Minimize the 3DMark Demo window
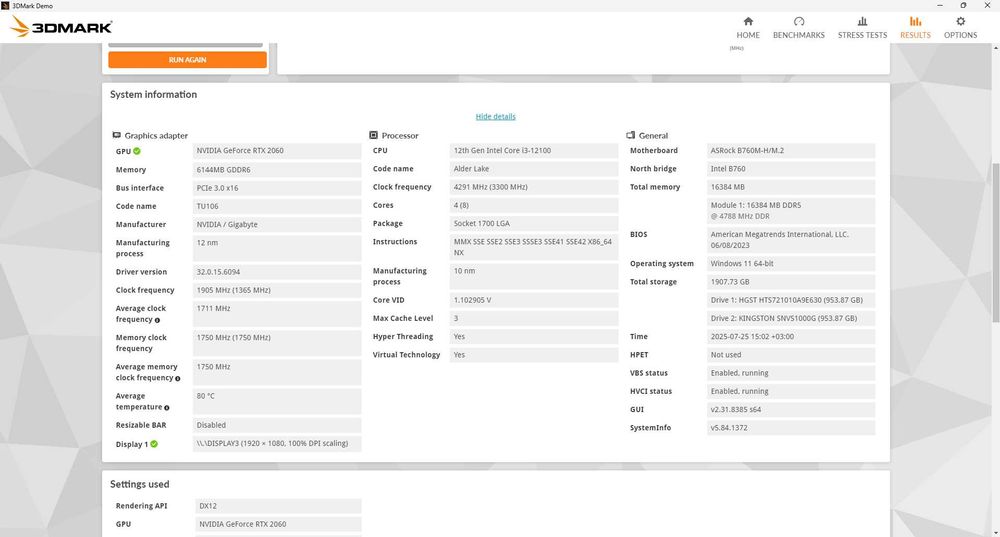 [940, 5]
